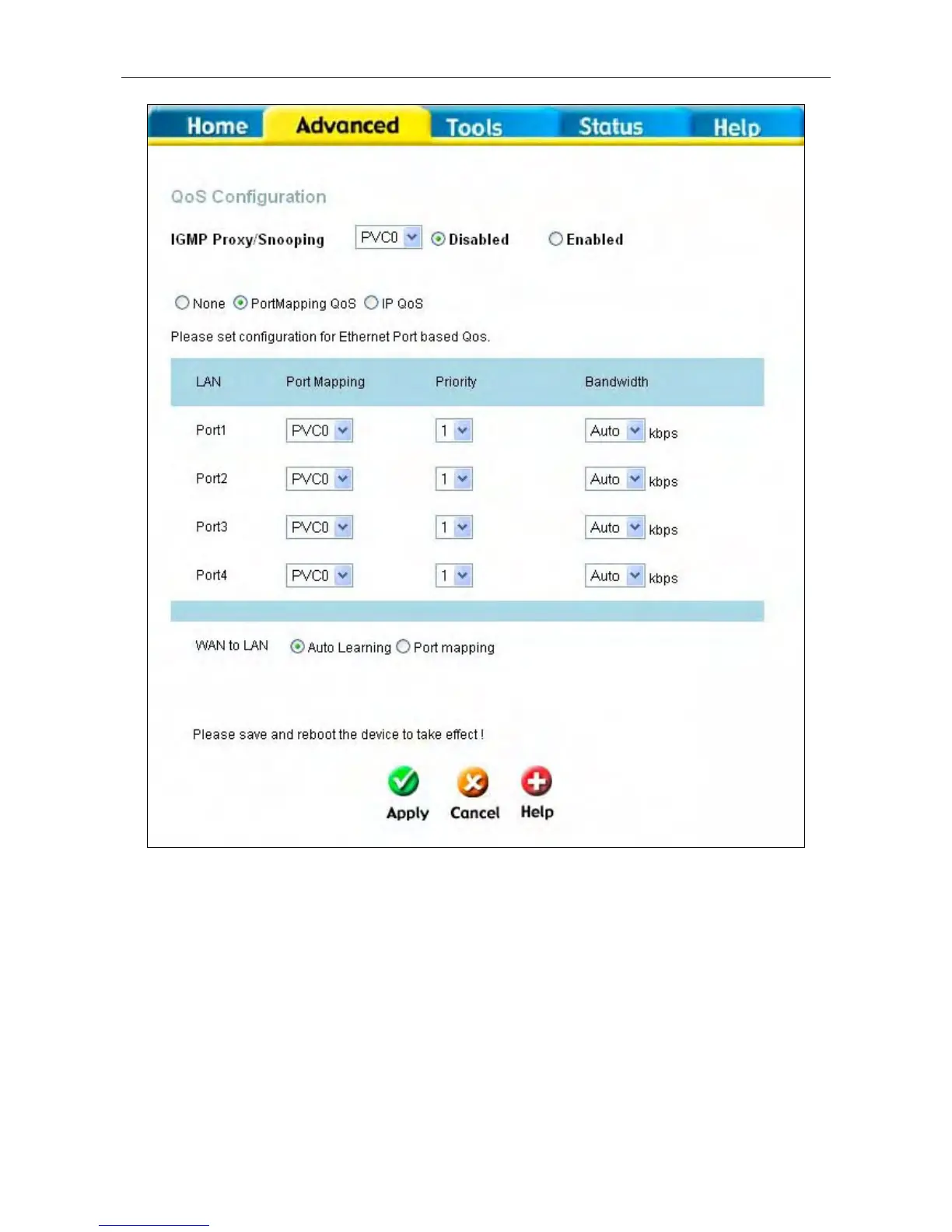Open the Home tab
The height and width of the screenshot is (1232, 952).
[217, 126]
